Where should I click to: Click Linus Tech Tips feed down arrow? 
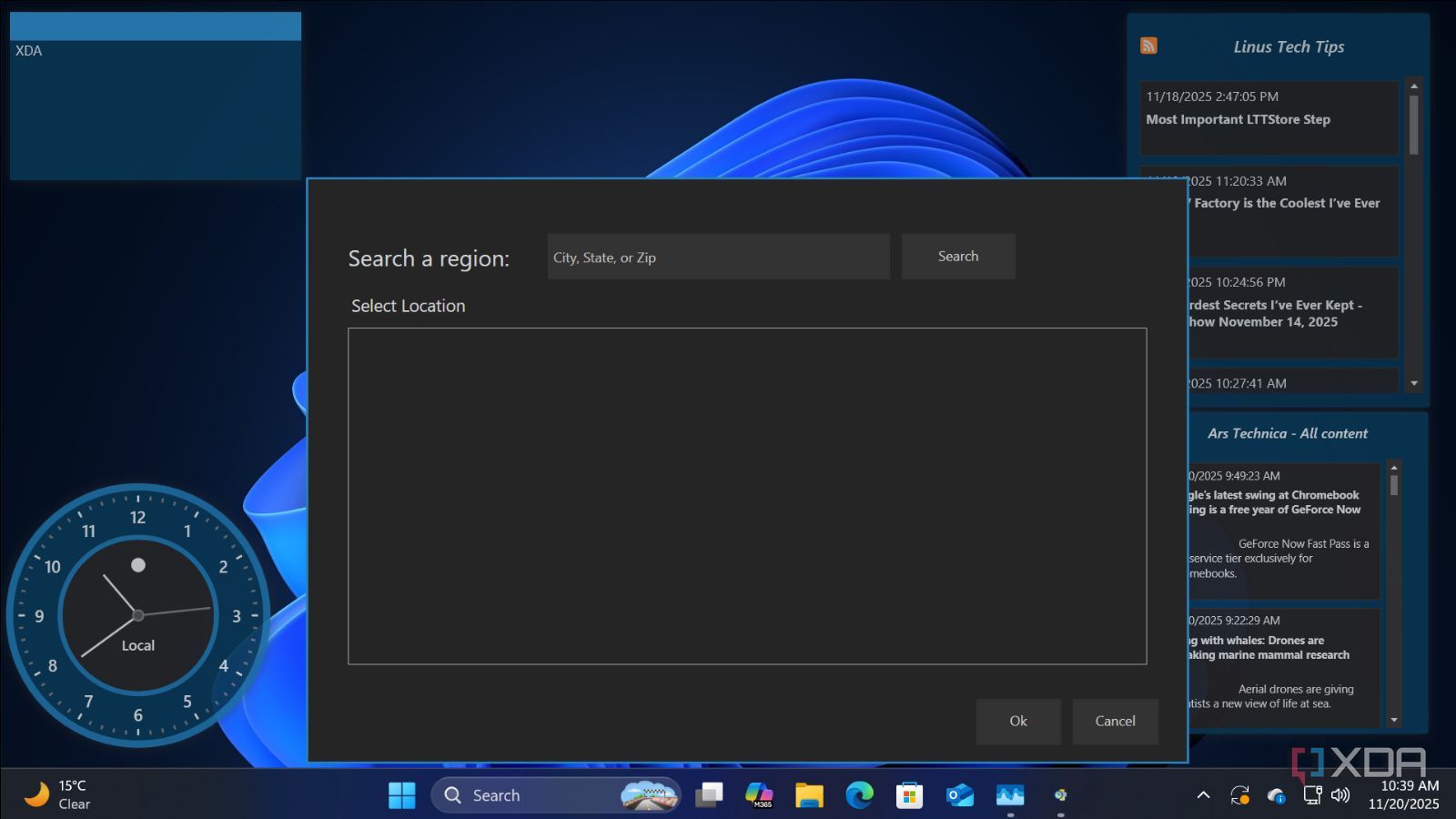click(1414, 384)
